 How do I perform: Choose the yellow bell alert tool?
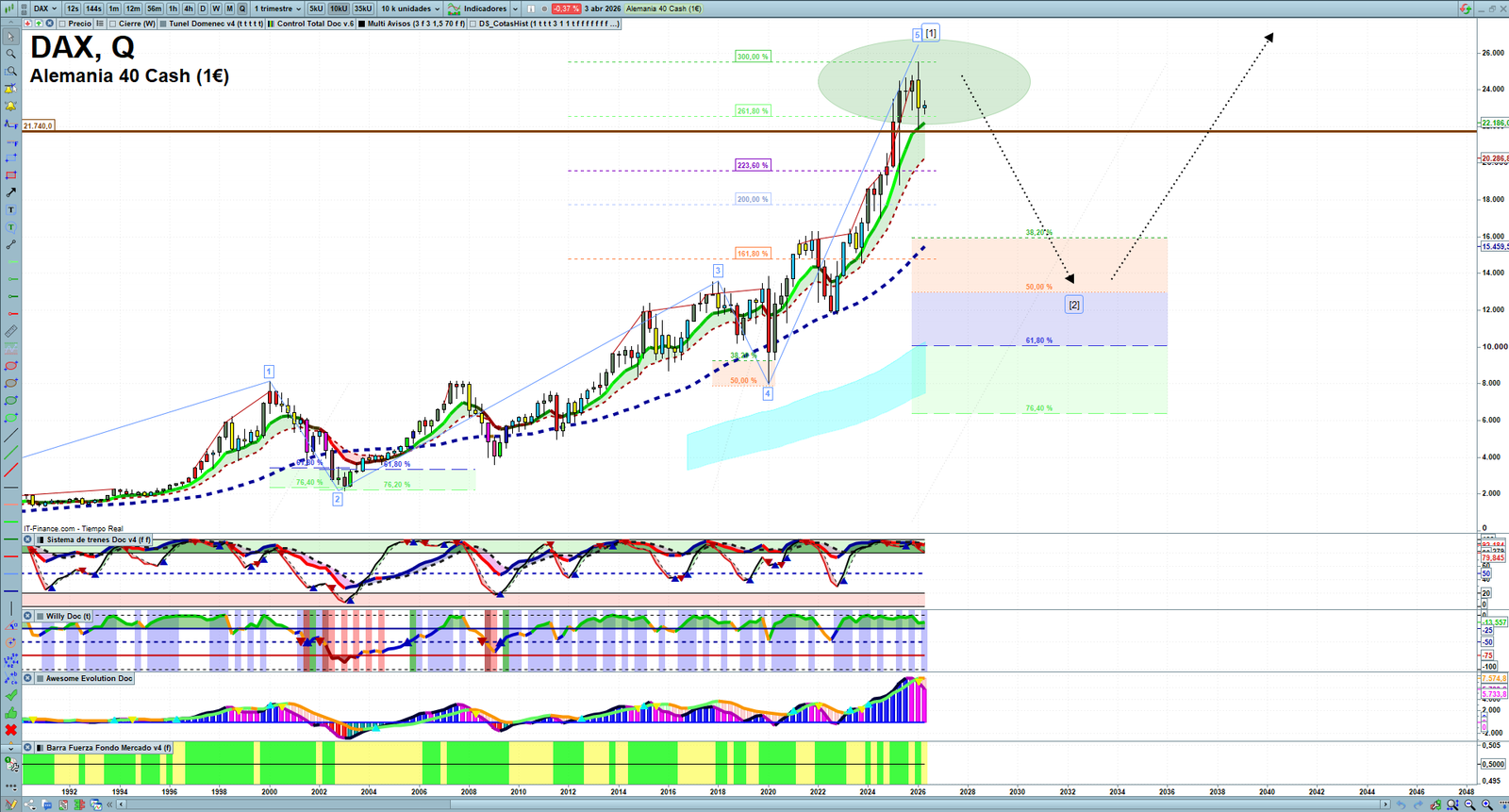coord(10,106)
